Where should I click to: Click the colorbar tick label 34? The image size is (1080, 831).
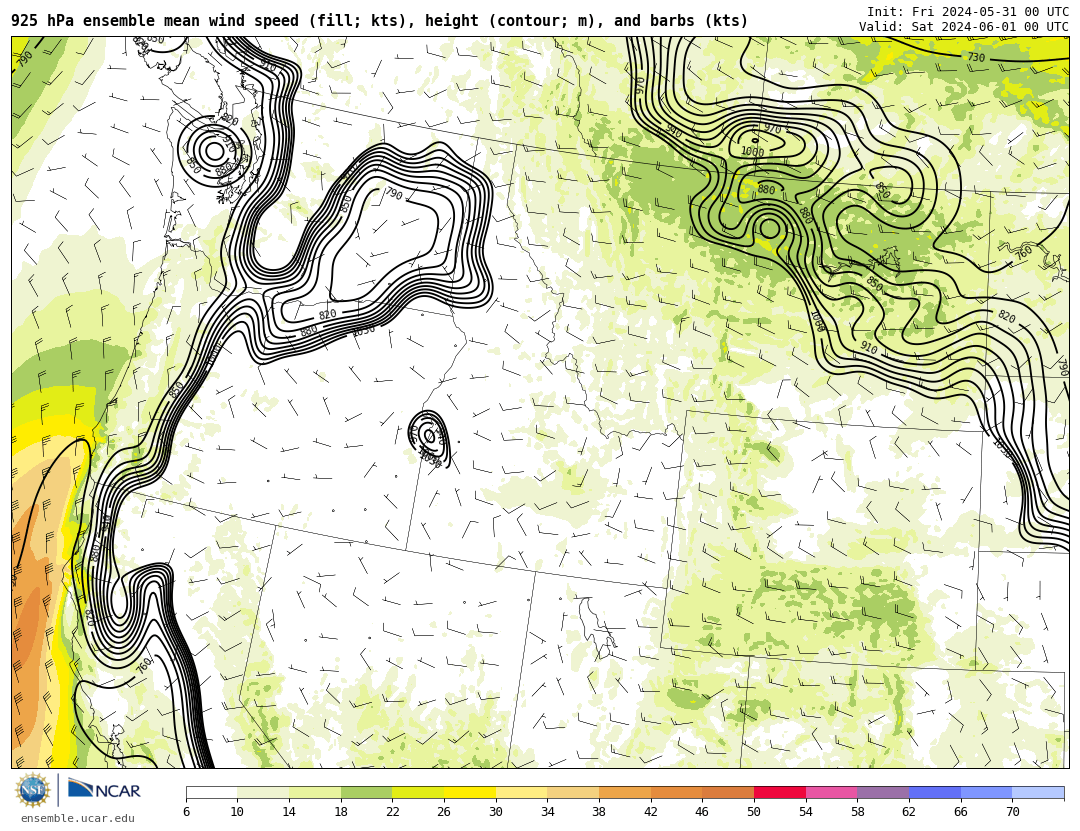click(x=547, y=812)
